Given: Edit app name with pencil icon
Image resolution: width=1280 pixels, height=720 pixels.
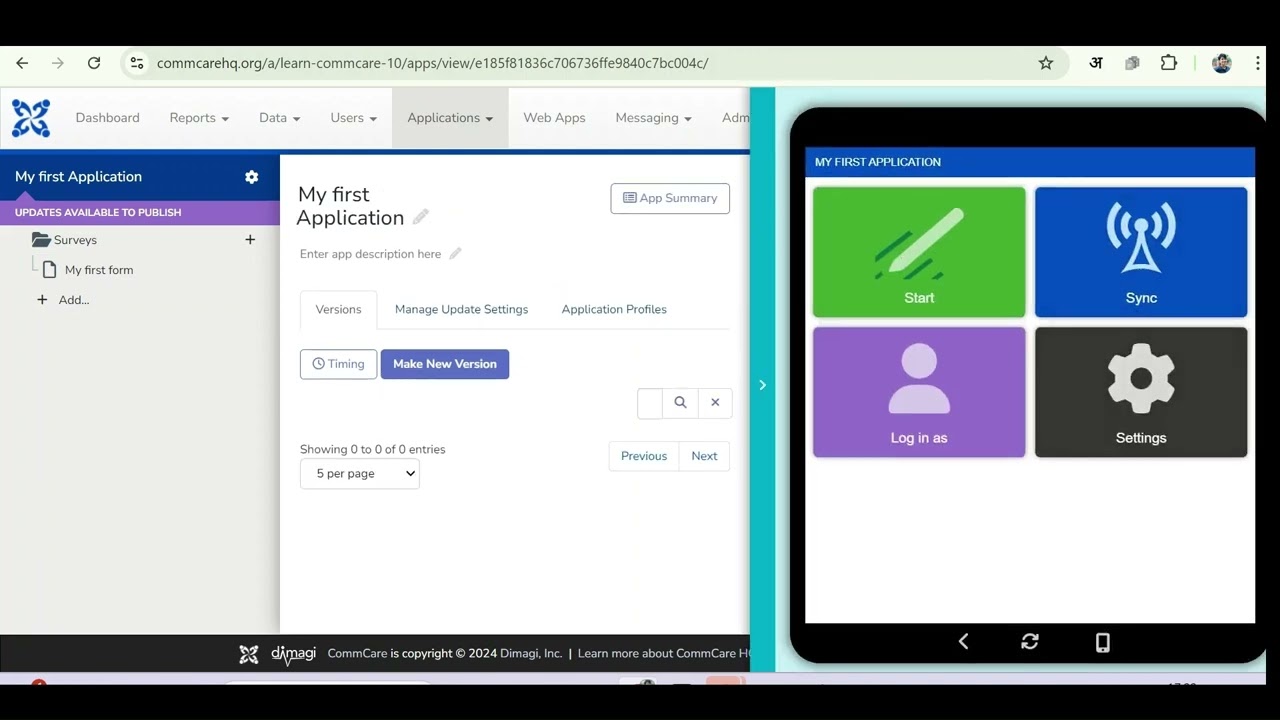Looking at the screenshot, I should click(x=421, y=217).
